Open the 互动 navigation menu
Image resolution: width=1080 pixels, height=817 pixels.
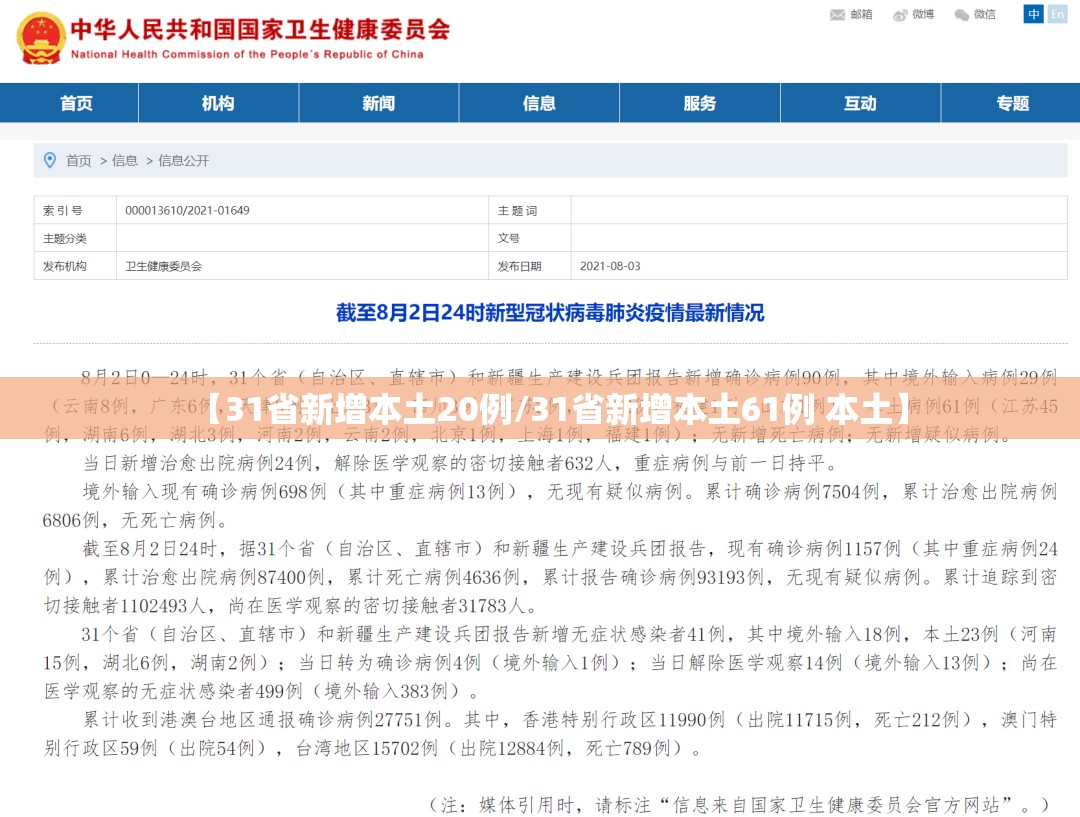click(860, 103)
